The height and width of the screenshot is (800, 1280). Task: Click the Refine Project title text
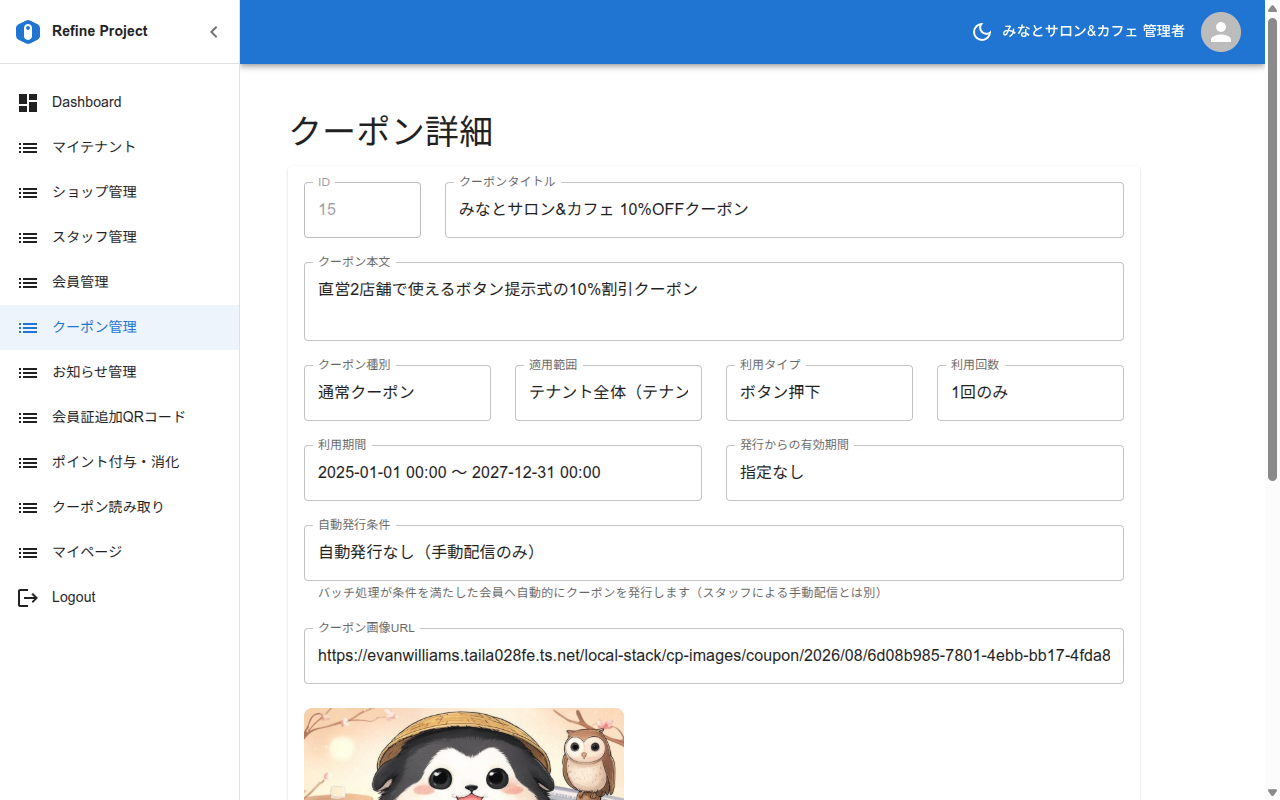point(100,31)
